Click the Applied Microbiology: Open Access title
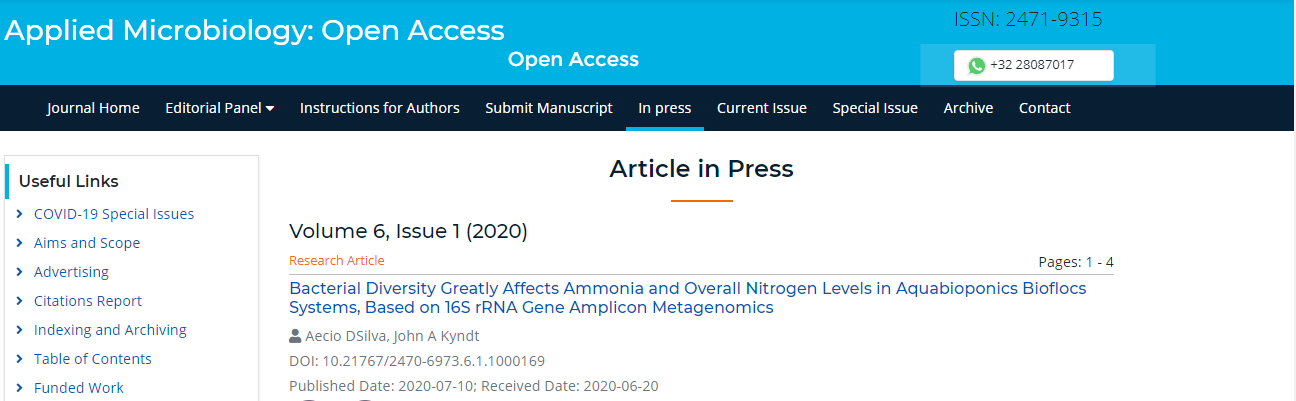Viewport: 1296px width, 401px height. (254, 31)
